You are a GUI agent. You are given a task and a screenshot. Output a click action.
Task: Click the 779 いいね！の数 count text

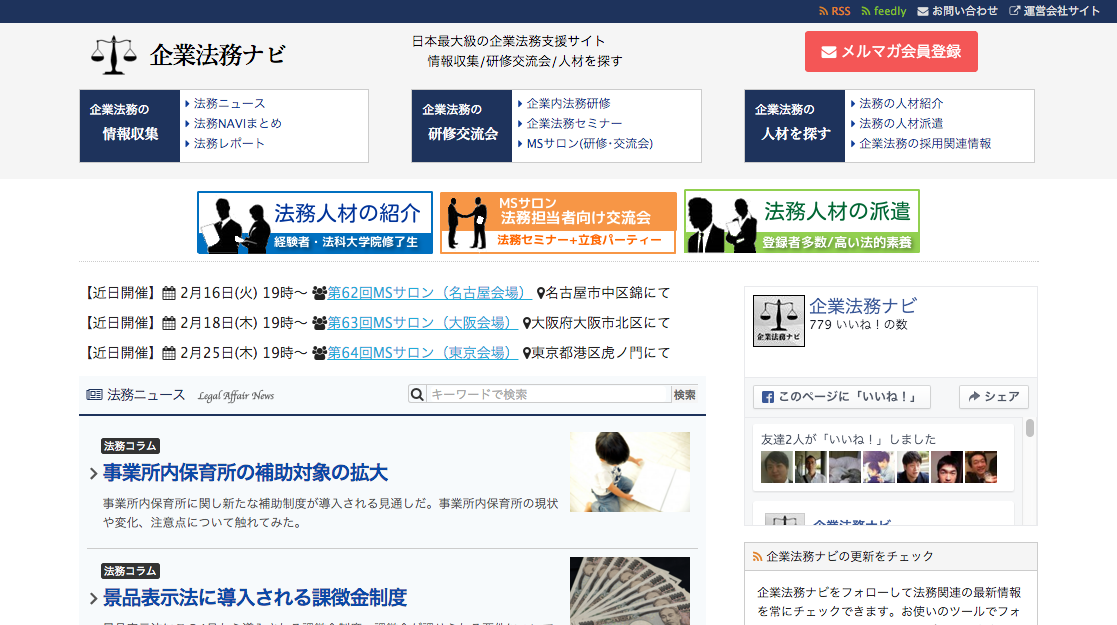pyautogui.click(x=858, y=325)
